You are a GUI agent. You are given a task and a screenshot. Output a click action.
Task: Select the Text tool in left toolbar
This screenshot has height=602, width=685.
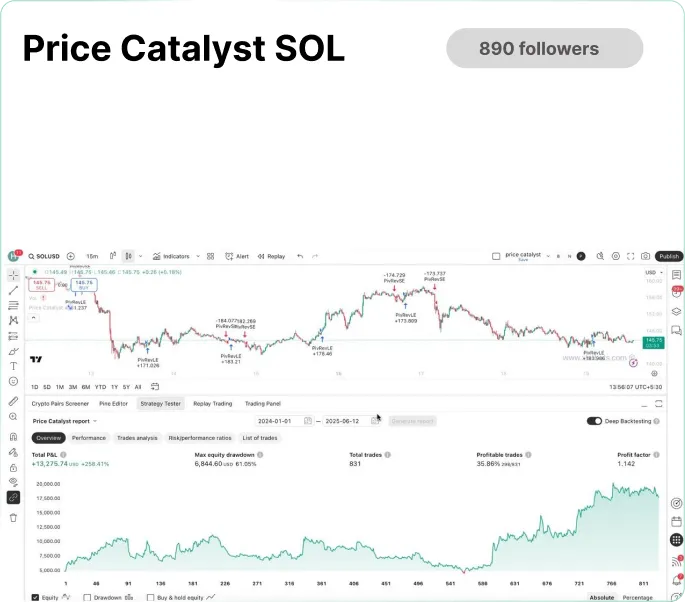14,366
